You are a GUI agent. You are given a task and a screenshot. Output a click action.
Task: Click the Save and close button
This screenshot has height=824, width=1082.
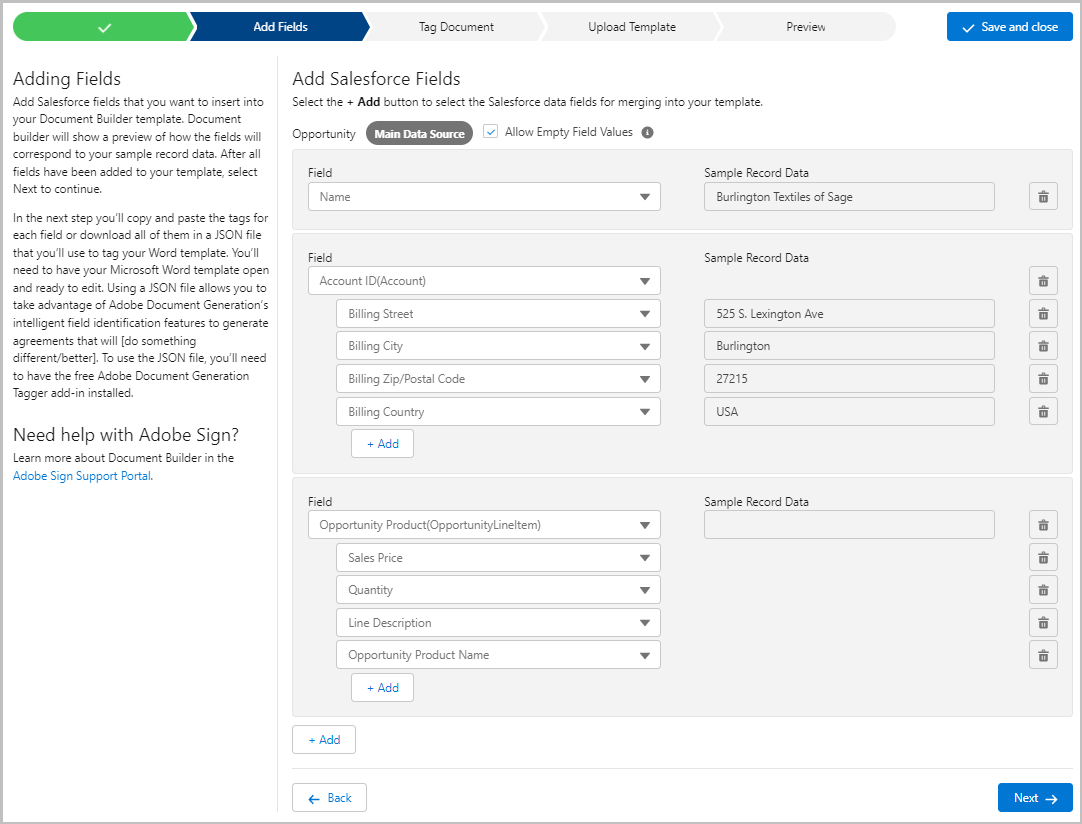point(1009,27)
